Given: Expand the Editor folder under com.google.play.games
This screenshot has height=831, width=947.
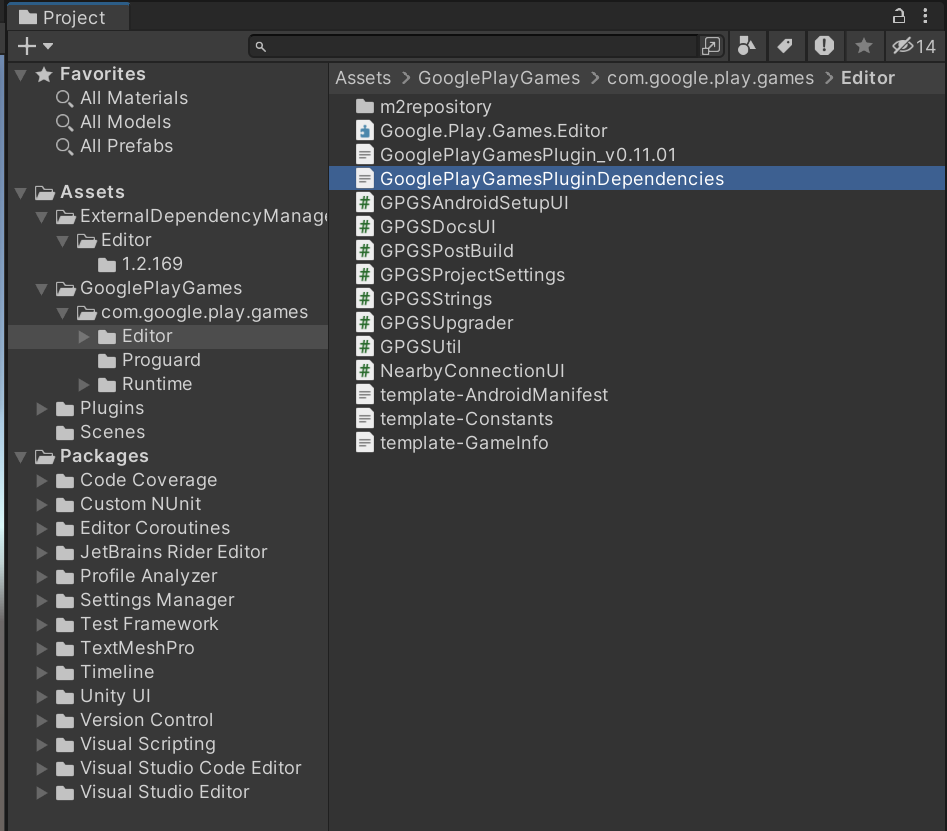Looking at the screenshot, I should pyautogui.click(x=84, y=336).
